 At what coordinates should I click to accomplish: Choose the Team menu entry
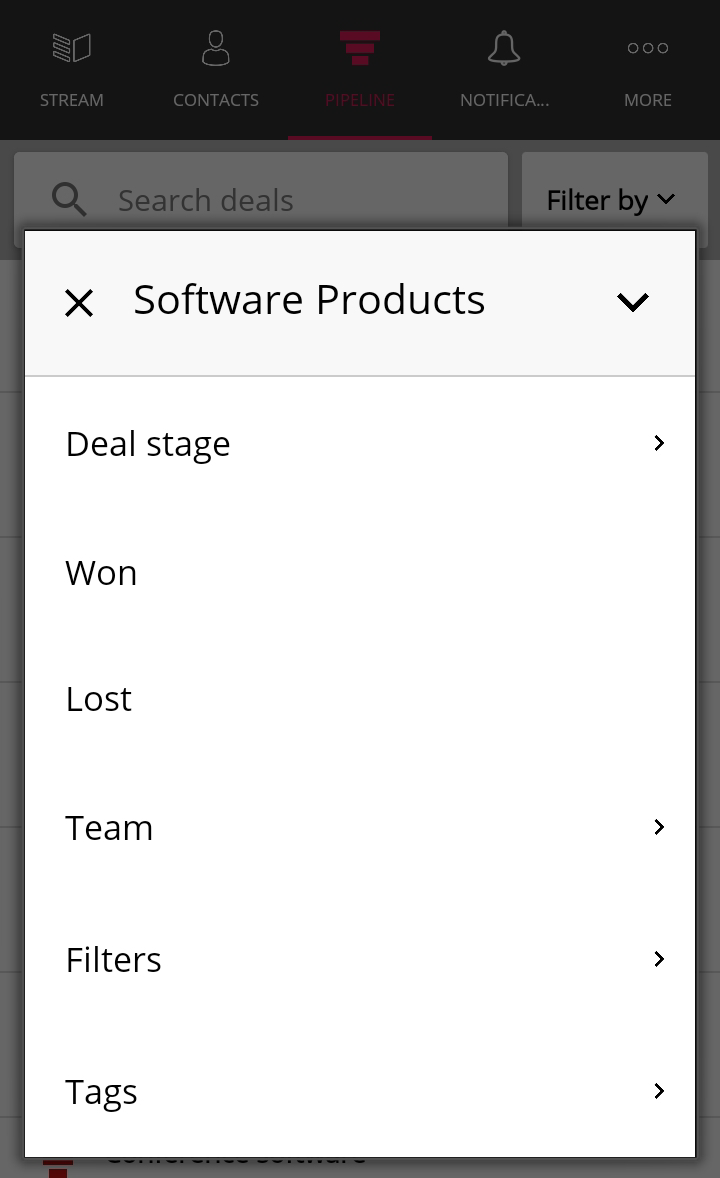point(360,828)
